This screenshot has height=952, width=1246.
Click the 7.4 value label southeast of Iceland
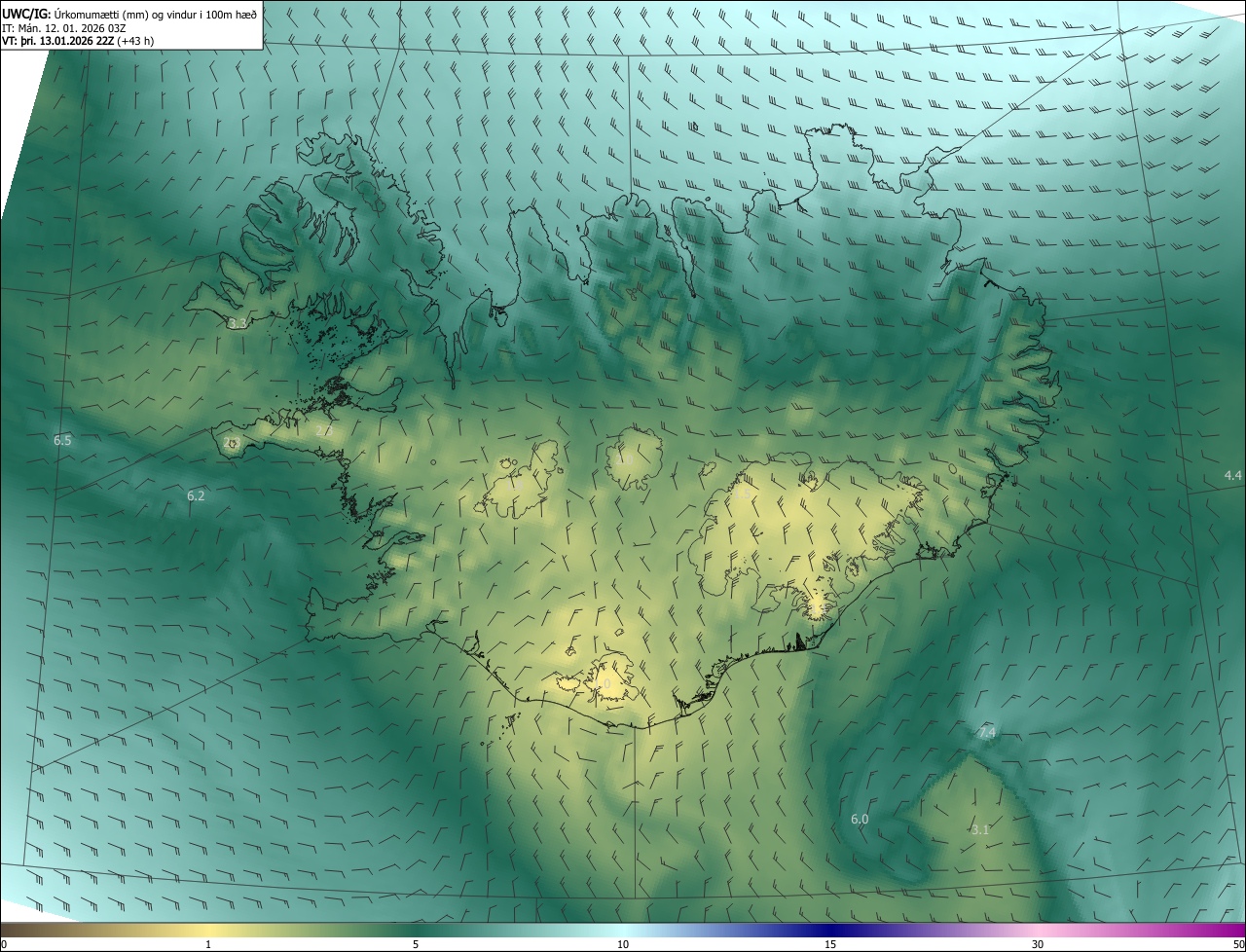tap(987, 732)
